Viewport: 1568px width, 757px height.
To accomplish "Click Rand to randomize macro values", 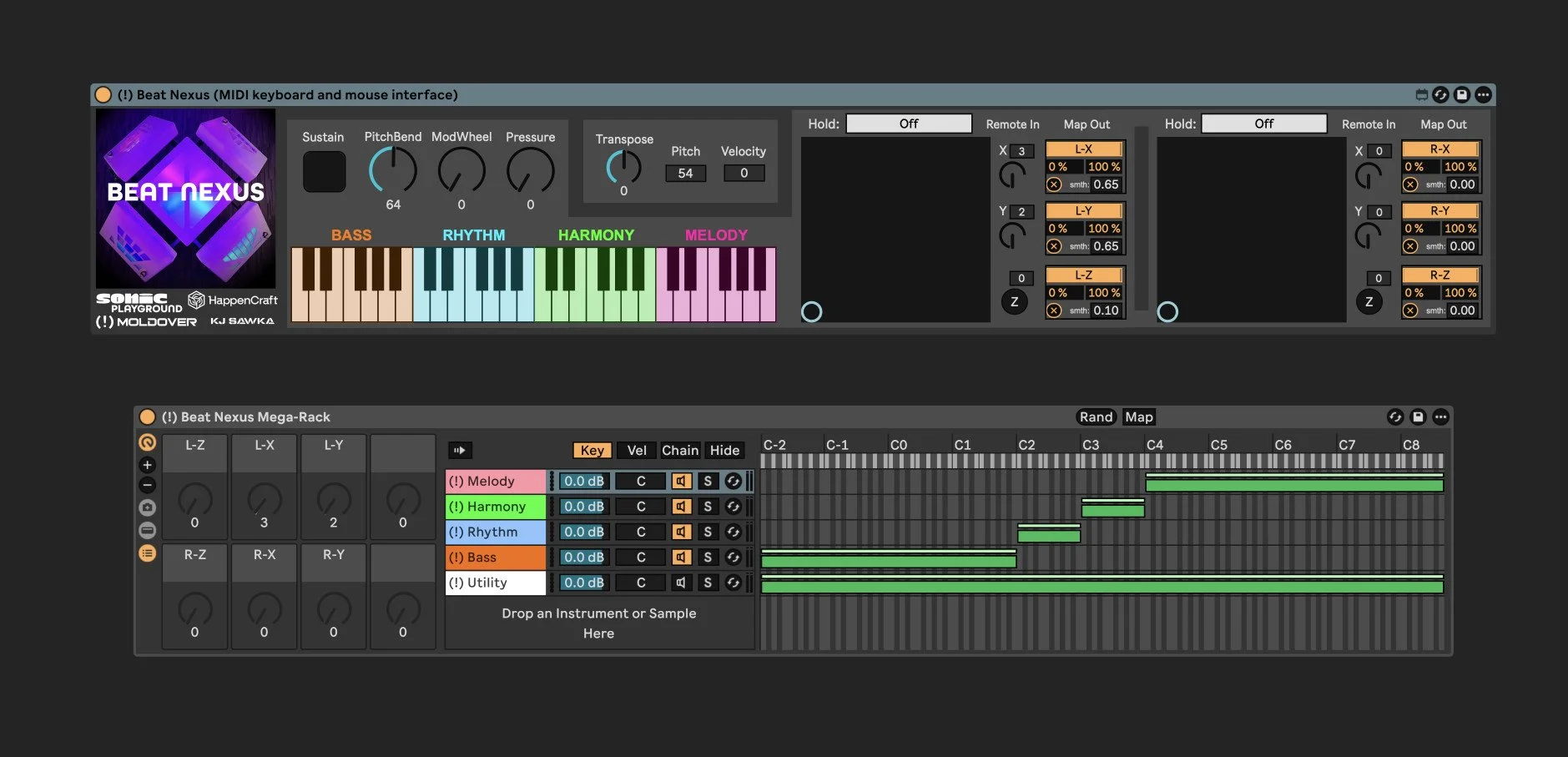I will point(1096,416).
